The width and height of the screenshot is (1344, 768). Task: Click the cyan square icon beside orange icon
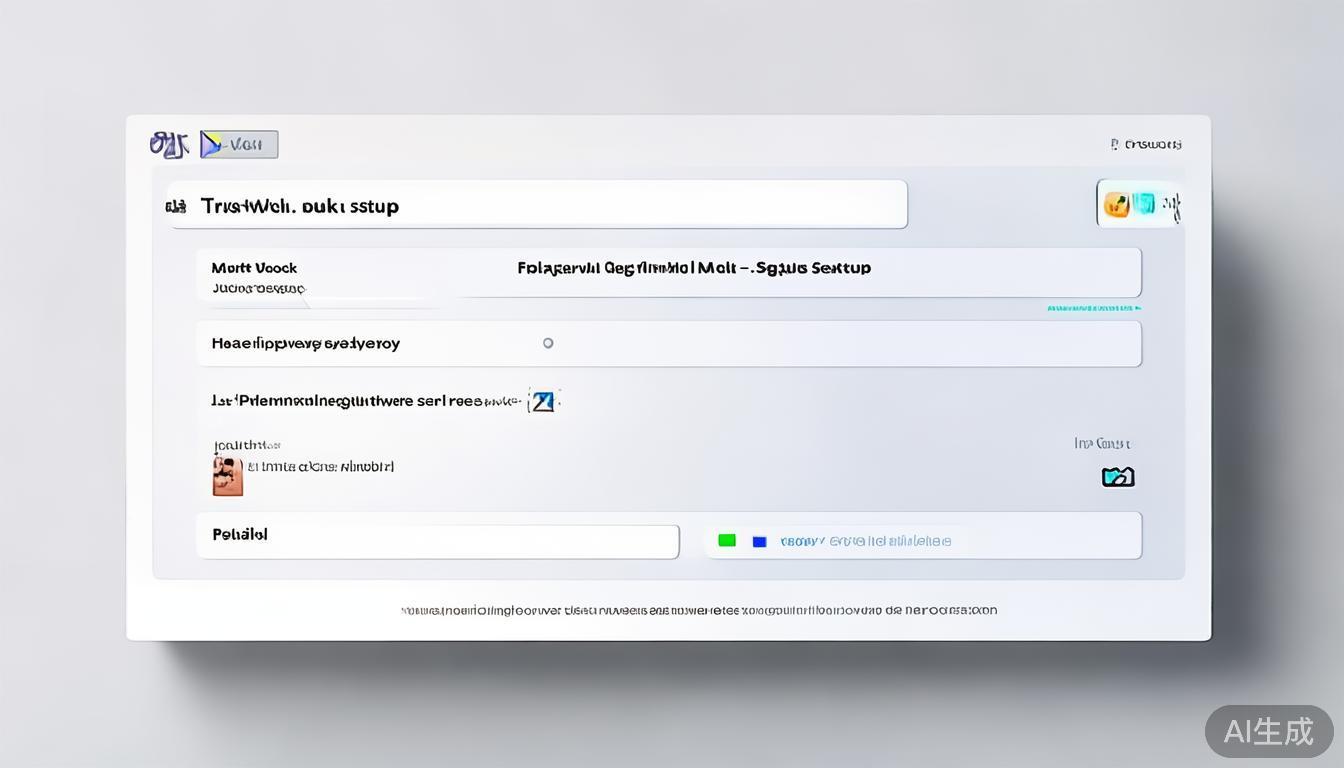pos(1144,204)
